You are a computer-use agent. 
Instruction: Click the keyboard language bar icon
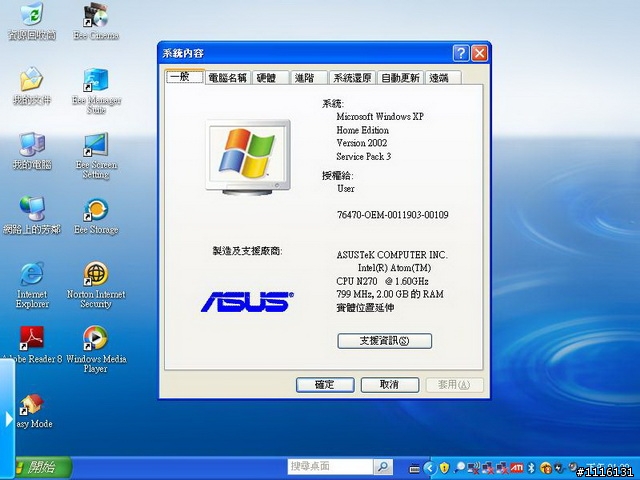414,468
